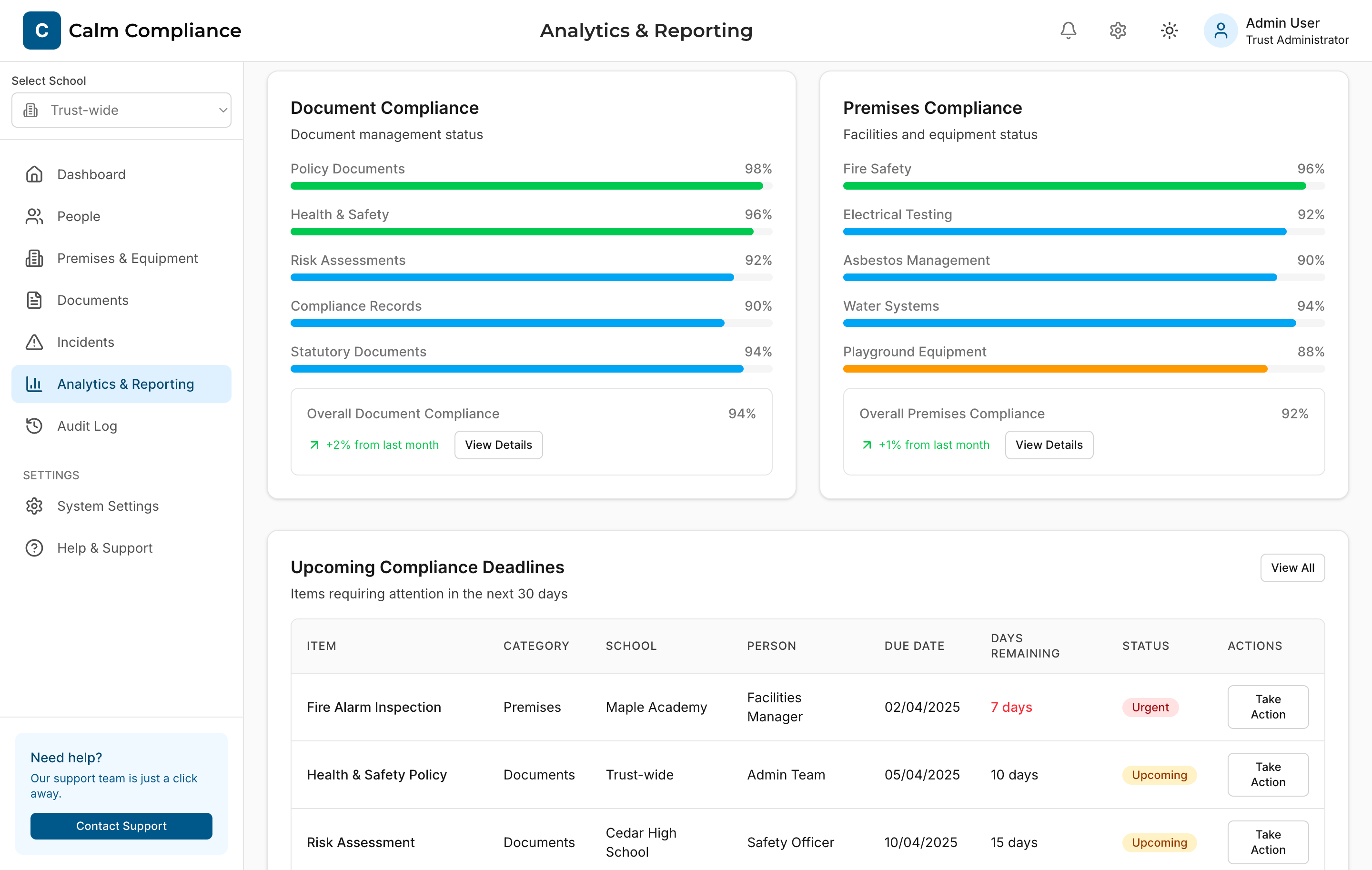Click the People icon in sidebar

(34, 216)
